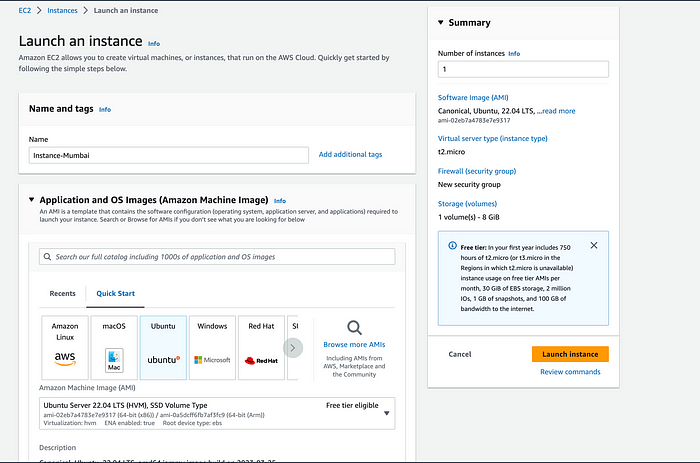Click the search magnifier icon in AMI catalog field
Screen dimensions: 700x463
pos(47,257)
